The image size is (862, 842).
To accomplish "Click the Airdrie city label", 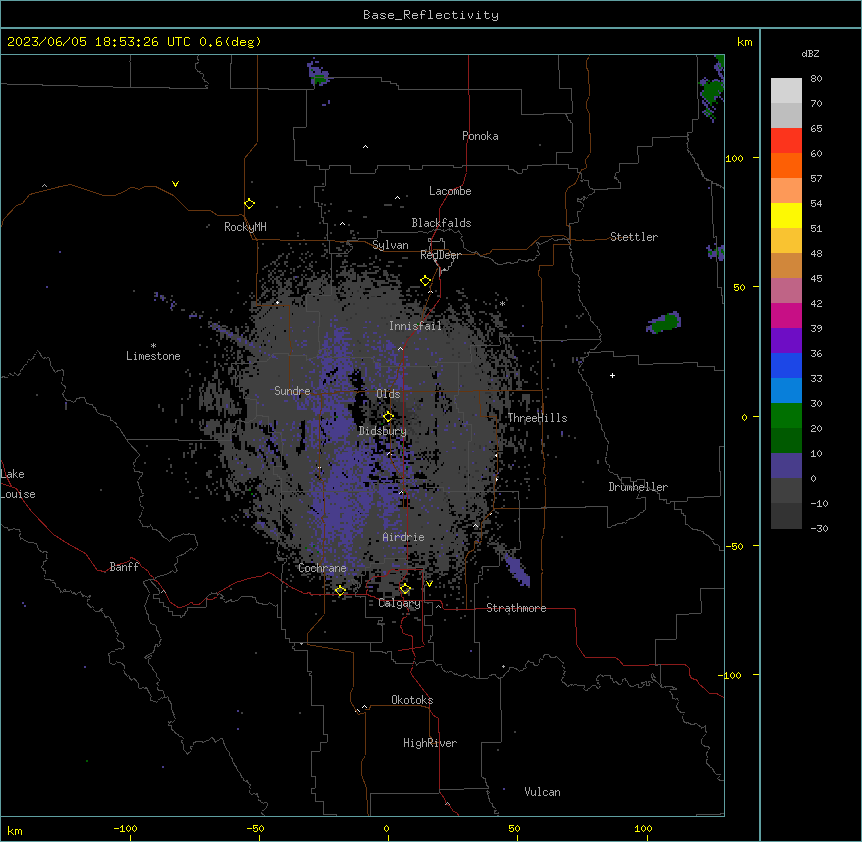I will (x=403, y=537).
